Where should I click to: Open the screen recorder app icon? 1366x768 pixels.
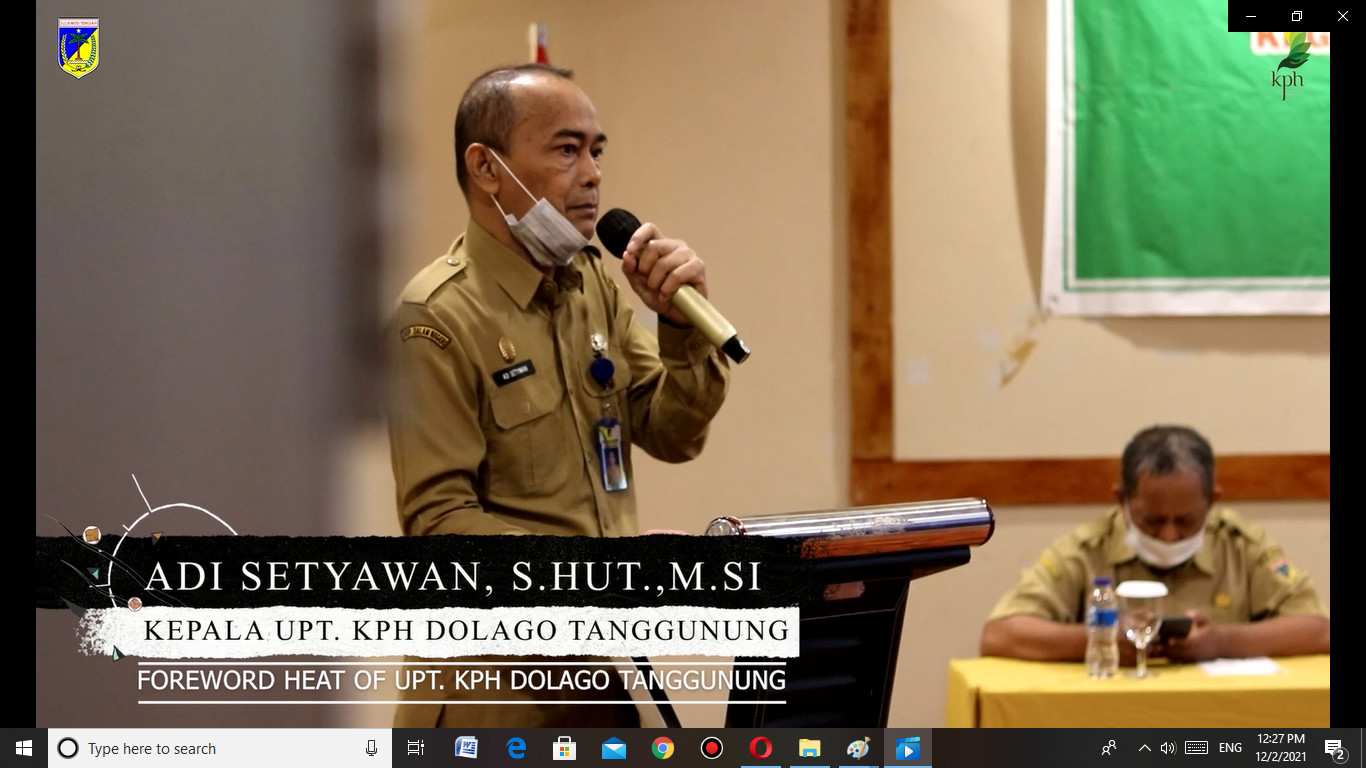tap(712, 748)
